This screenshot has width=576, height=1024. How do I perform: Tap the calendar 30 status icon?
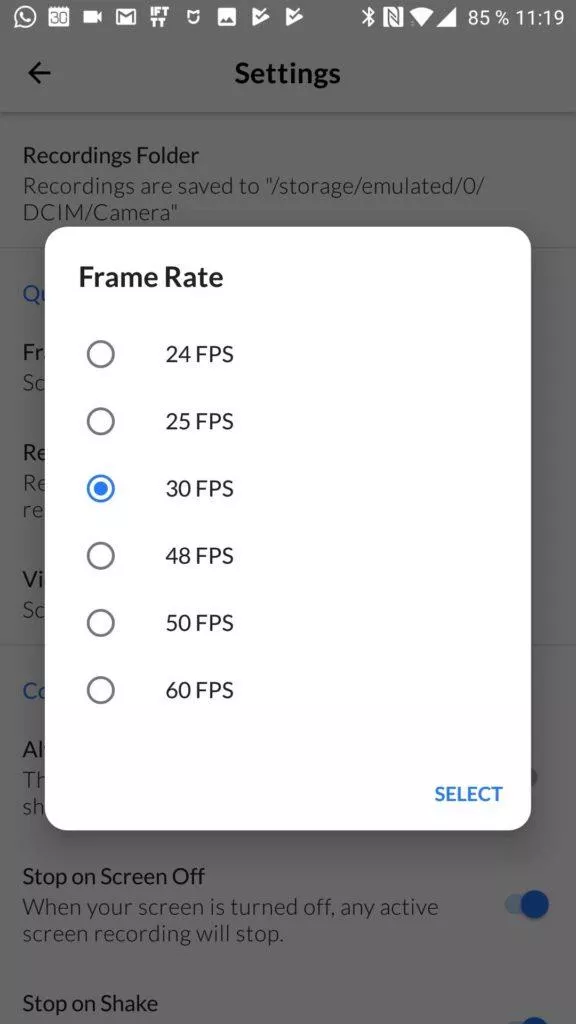(59, 18)
